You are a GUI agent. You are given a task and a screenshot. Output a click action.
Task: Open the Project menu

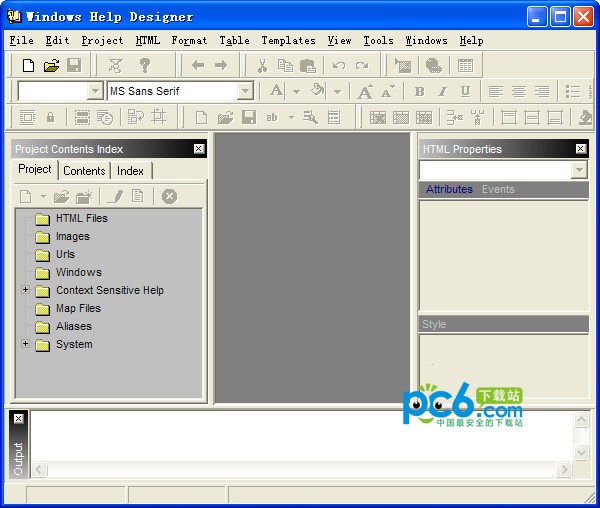tap(102, 41)
